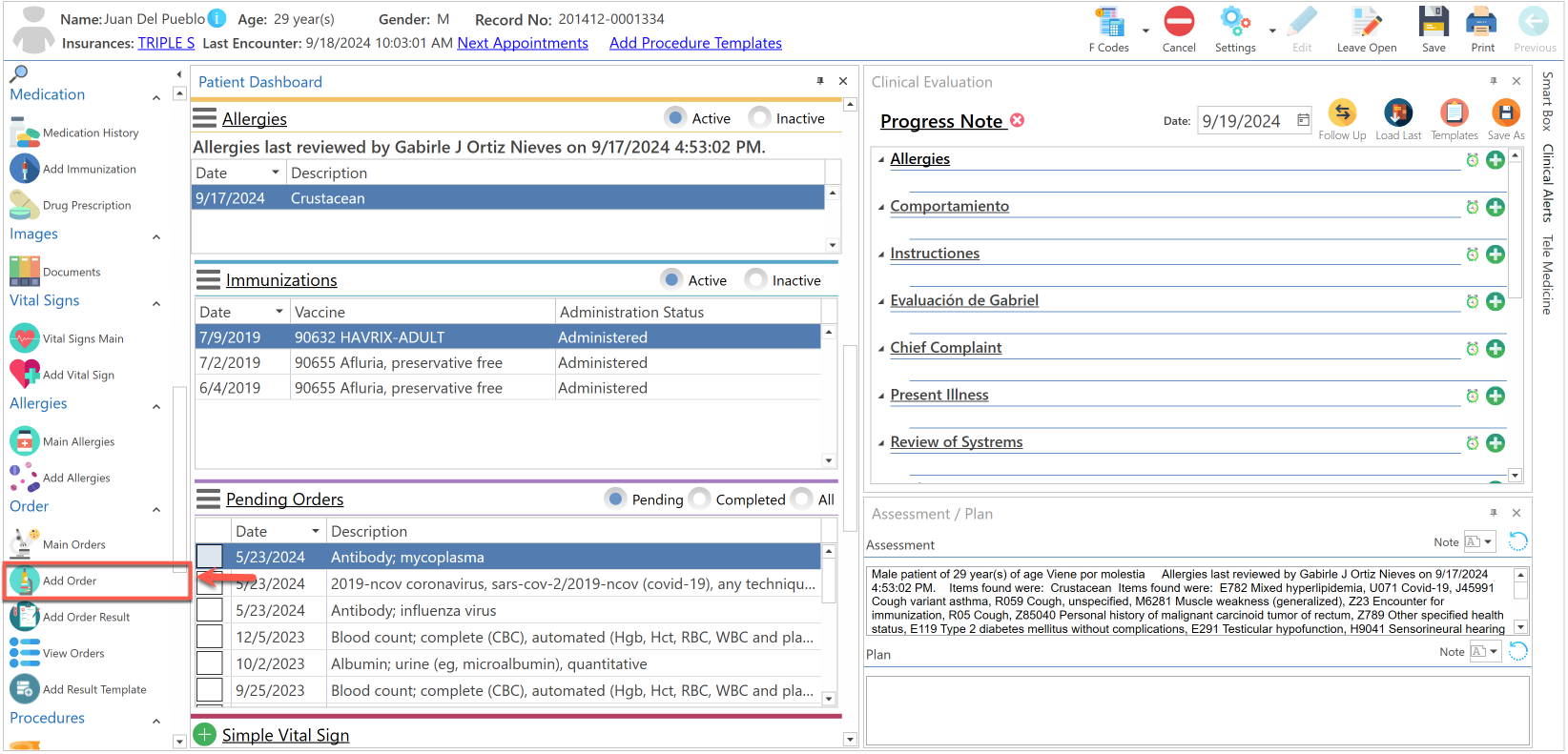Click Add Procedure Templates link
The height and width of the screenshot is (754, 1568).
coord(695,43)
